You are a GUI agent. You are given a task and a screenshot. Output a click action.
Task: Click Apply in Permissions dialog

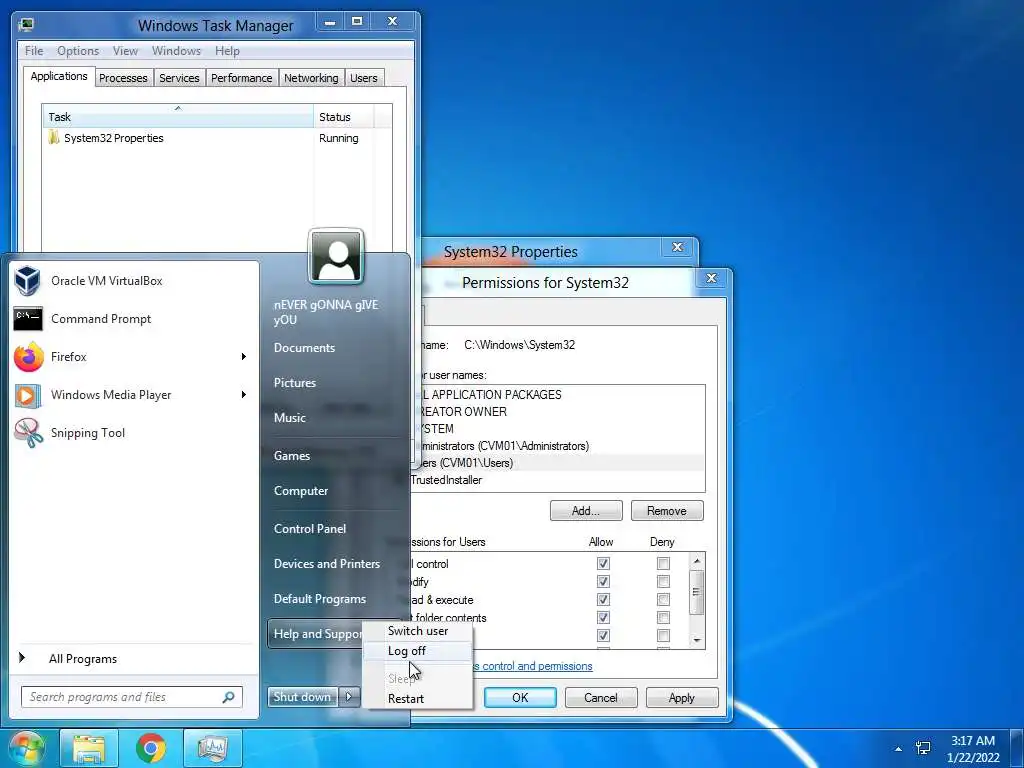point(682,697)
